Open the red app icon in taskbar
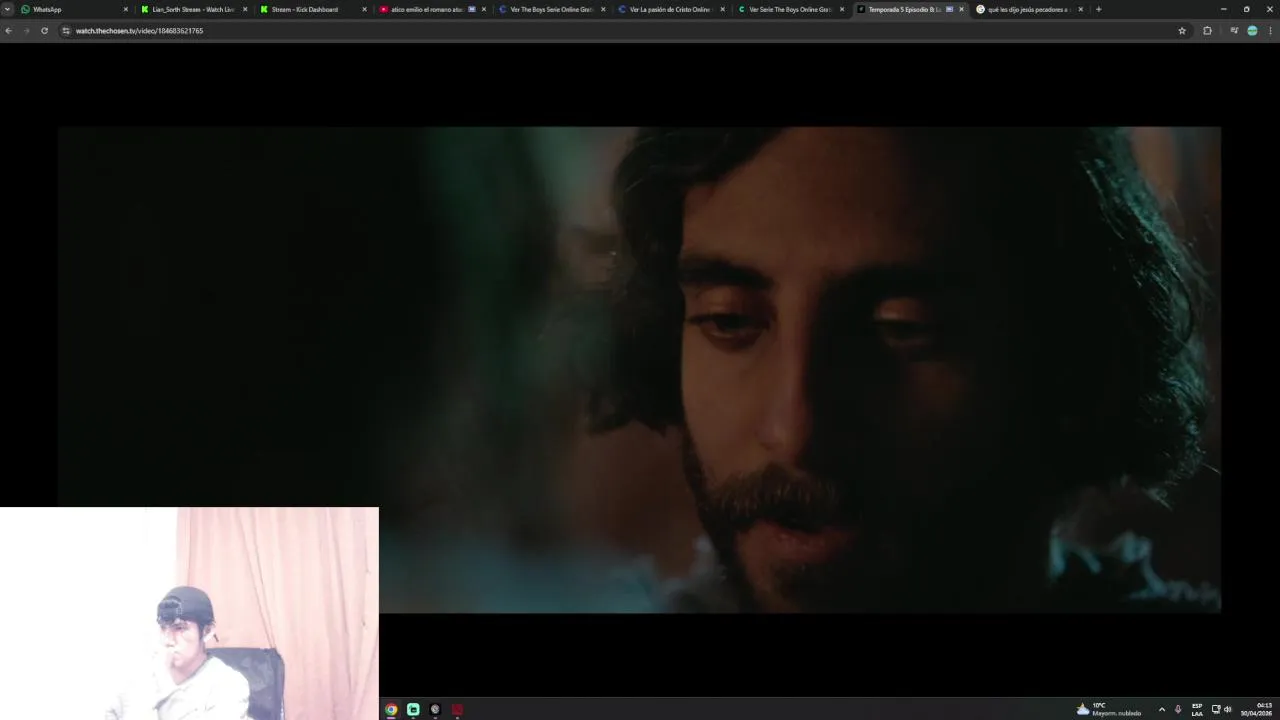 (x=457, y=709)
